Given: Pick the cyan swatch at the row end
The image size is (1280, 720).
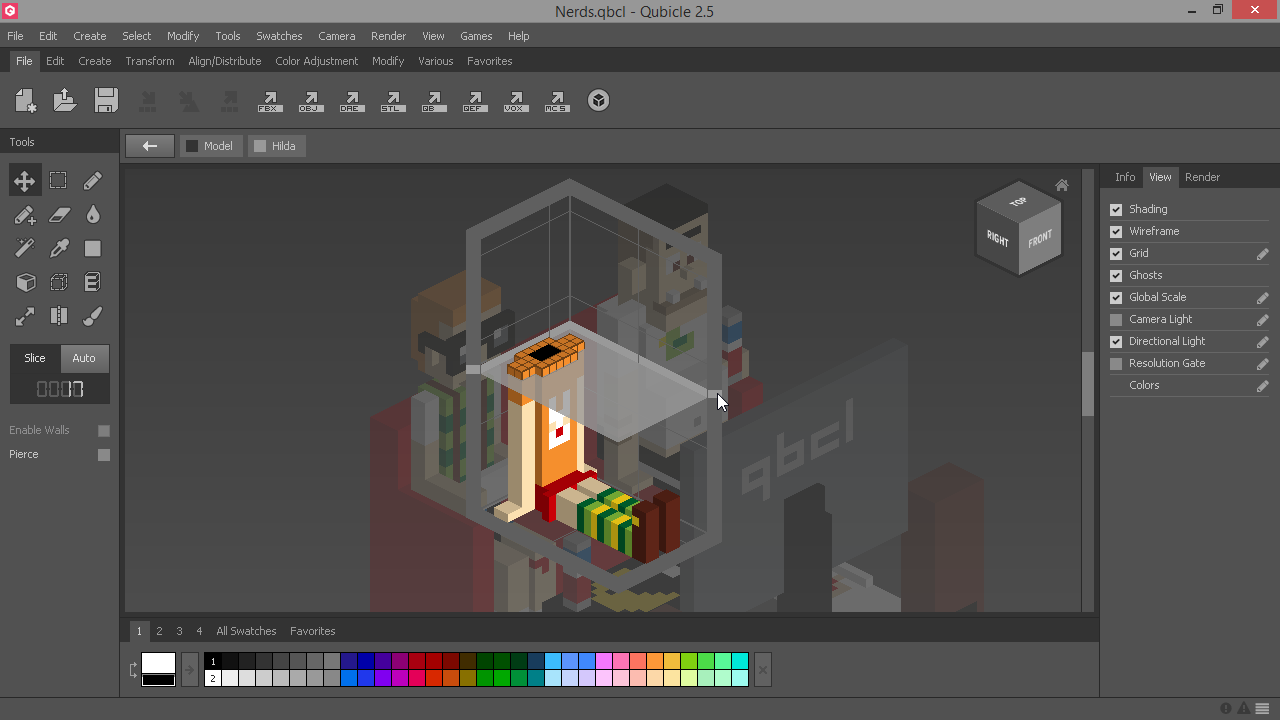Looking at the screenshot, I should [x=739, y=661].
